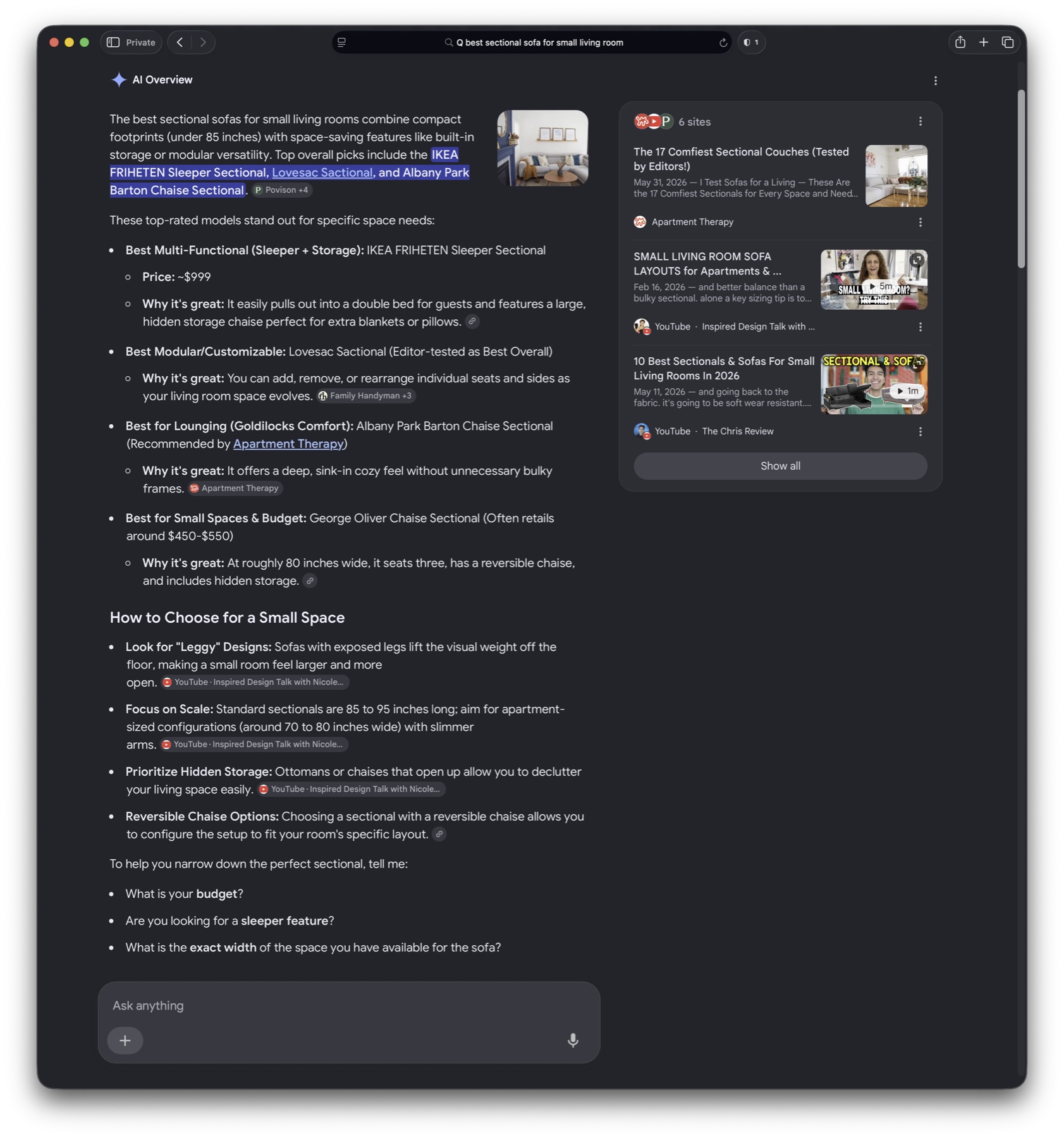The image size is (1064, 1138).
Task: Go back to the previous page
Action: point(180,42)
